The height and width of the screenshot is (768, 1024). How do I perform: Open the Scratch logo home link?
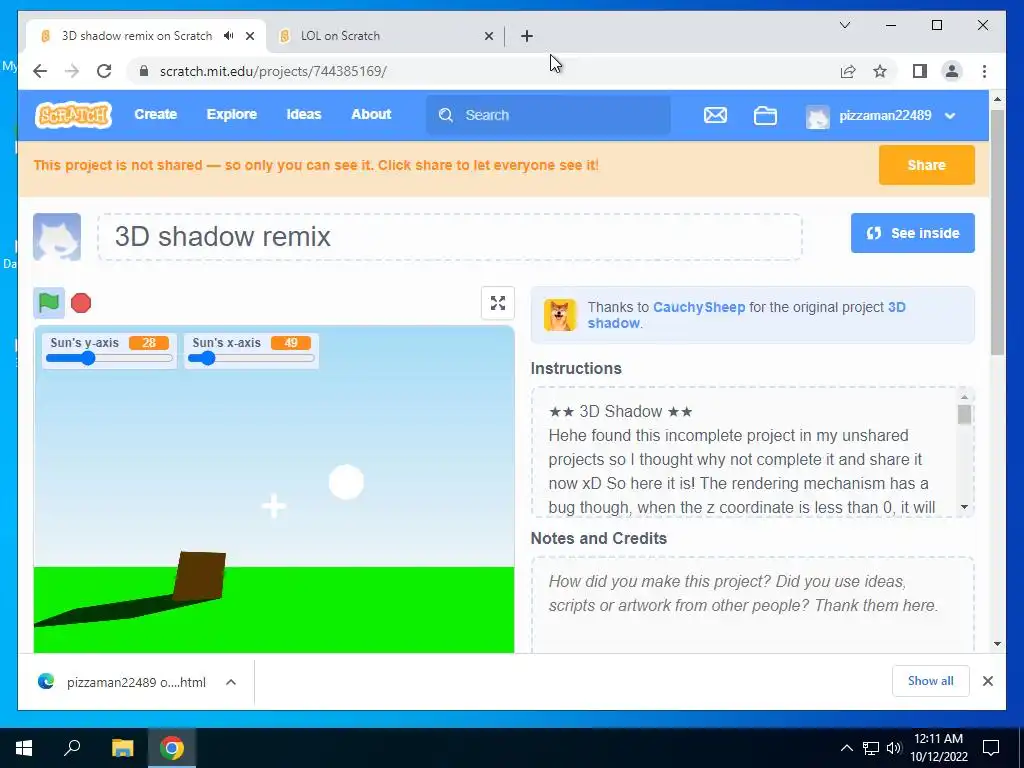pos(73,115)
